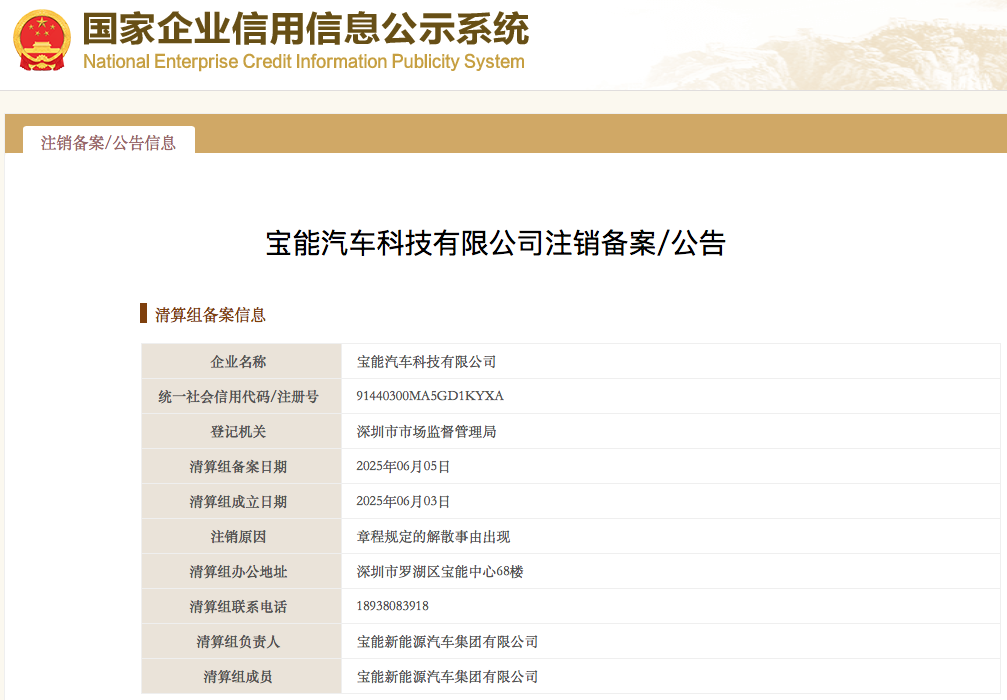Click the company name value 宝能汽车科技有限公司

(x=426, y=362)
